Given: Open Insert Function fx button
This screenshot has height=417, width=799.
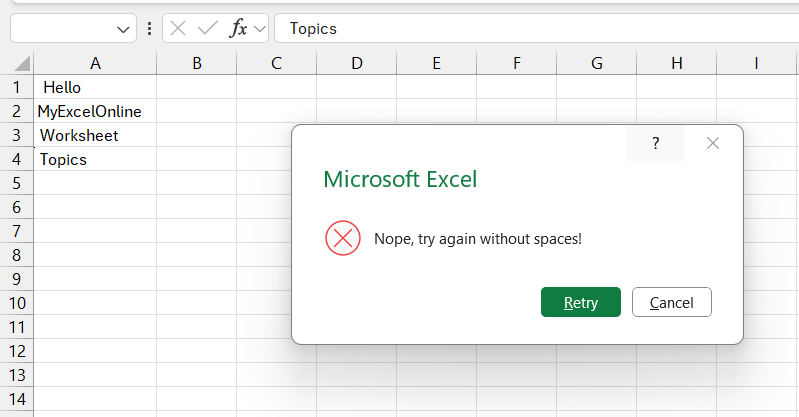Looking at the screenshot, I should click(238, 28).
